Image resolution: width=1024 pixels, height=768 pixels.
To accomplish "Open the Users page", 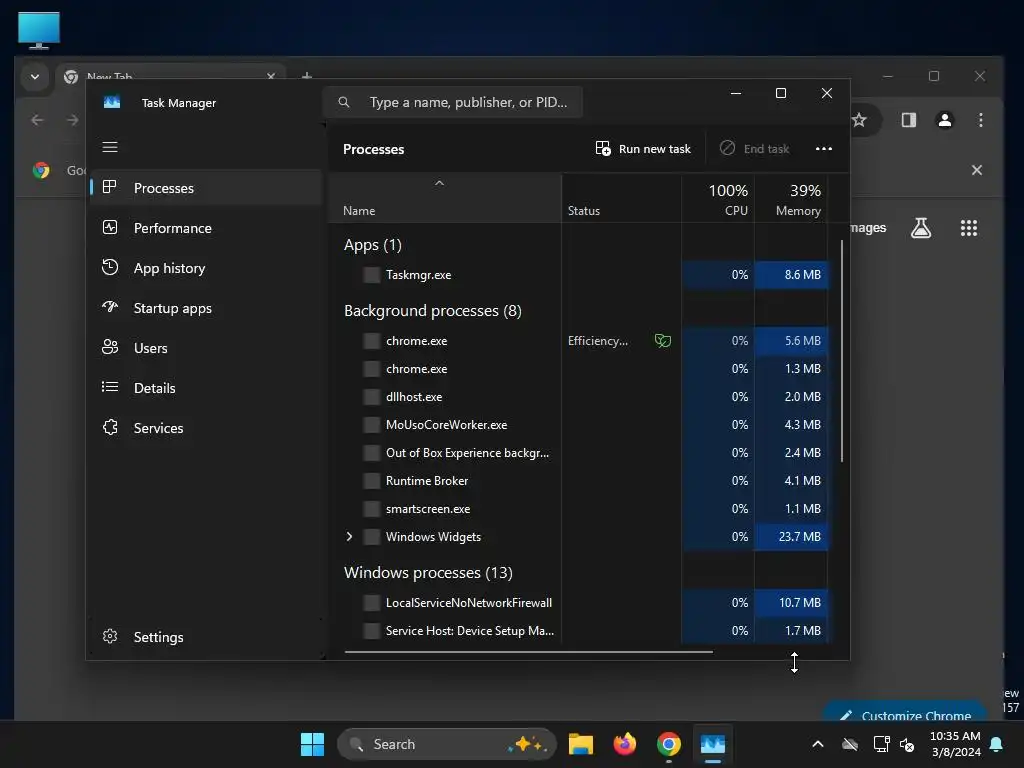I will tap(206, 348).
